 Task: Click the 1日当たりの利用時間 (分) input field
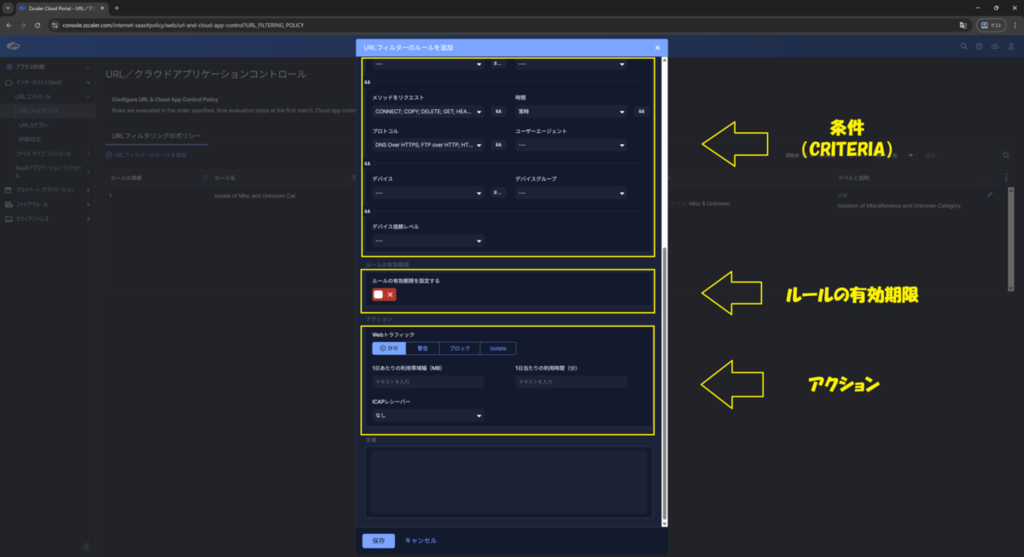(571, 382)
